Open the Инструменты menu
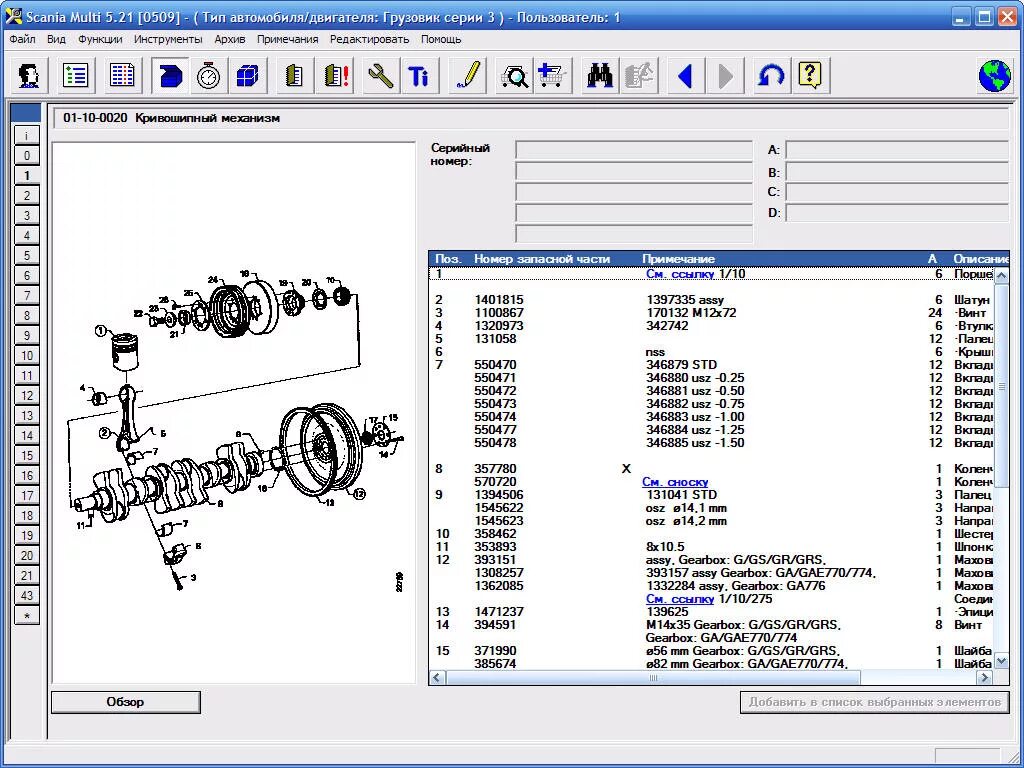The width and height of the screenshot is (1024, 768). [x=168, y=39]
